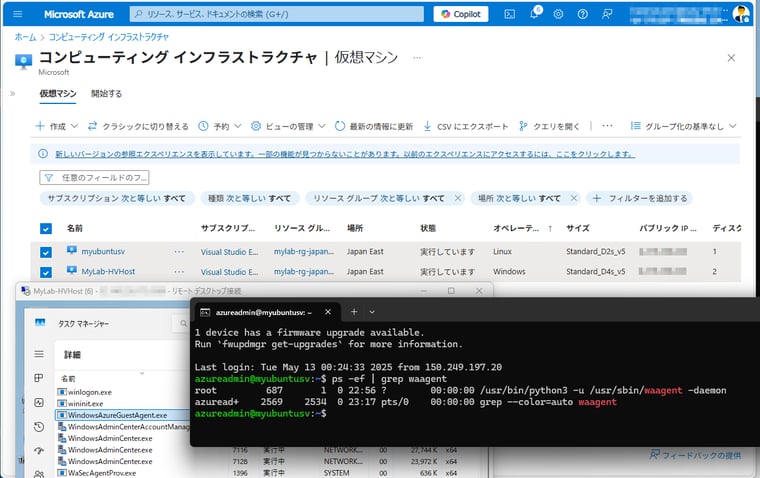This screenshot has height=478, width=760.
Task: Open Visual Studio subscription link for myubuntusv
Action: 229,252
